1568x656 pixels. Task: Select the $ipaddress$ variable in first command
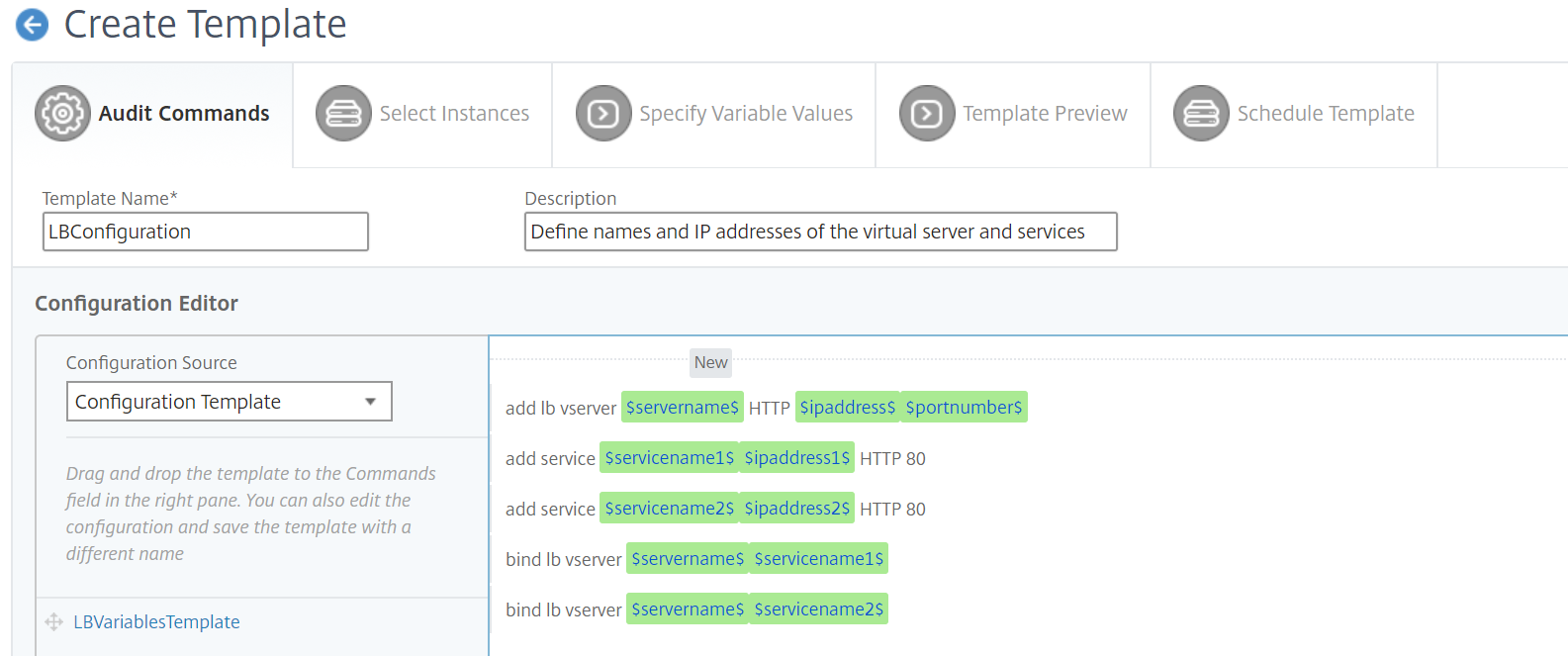coord(848,407)
